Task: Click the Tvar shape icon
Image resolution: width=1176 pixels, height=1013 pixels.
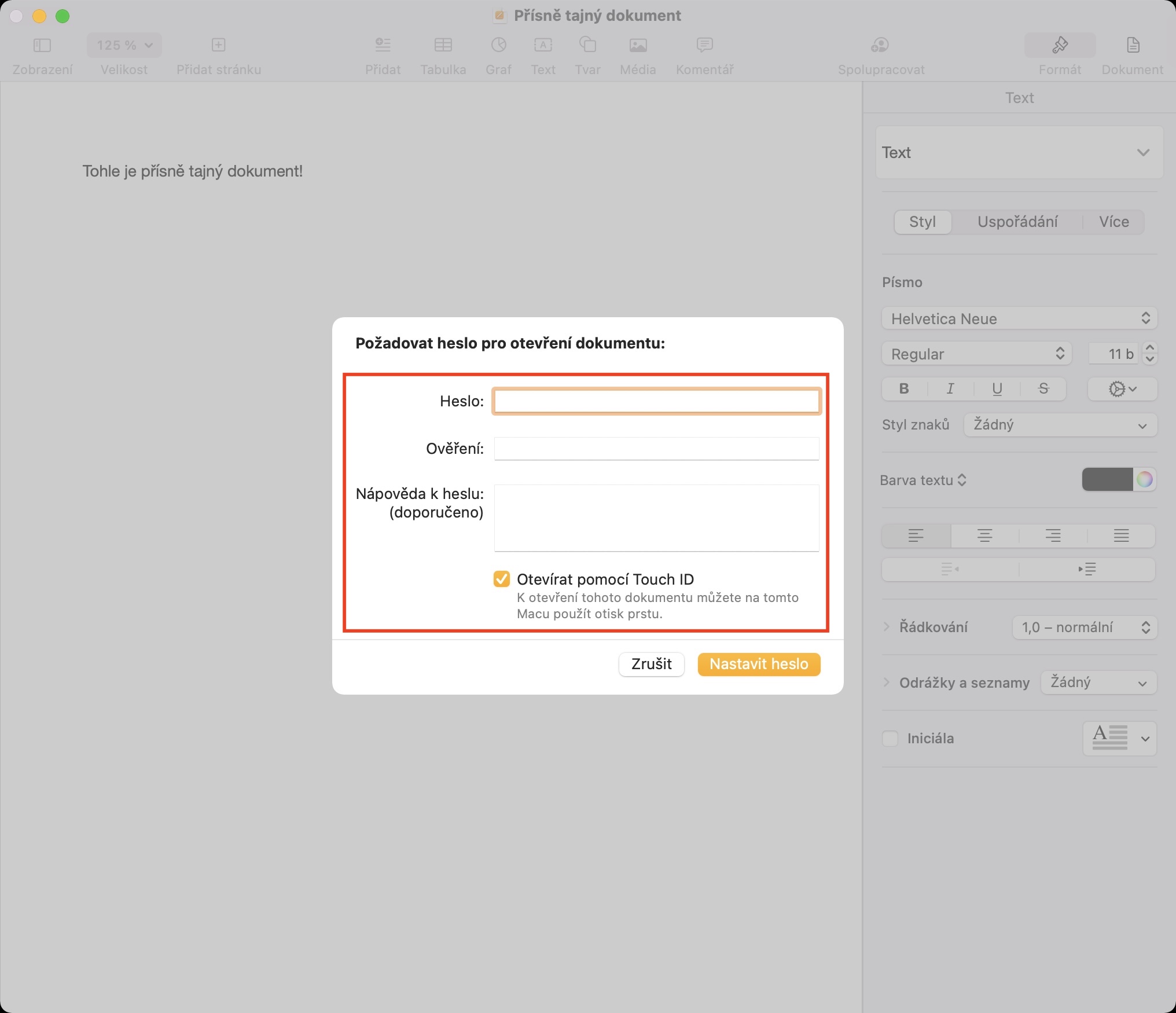Action: coord(587,45)
